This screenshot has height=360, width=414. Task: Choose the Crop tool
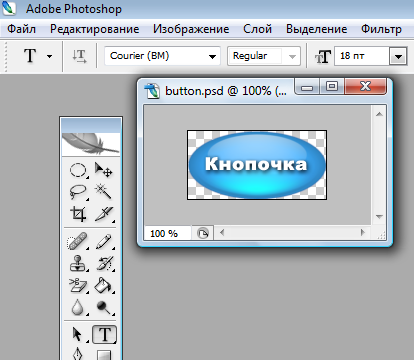pyautogui.click(x=78, y=214)
